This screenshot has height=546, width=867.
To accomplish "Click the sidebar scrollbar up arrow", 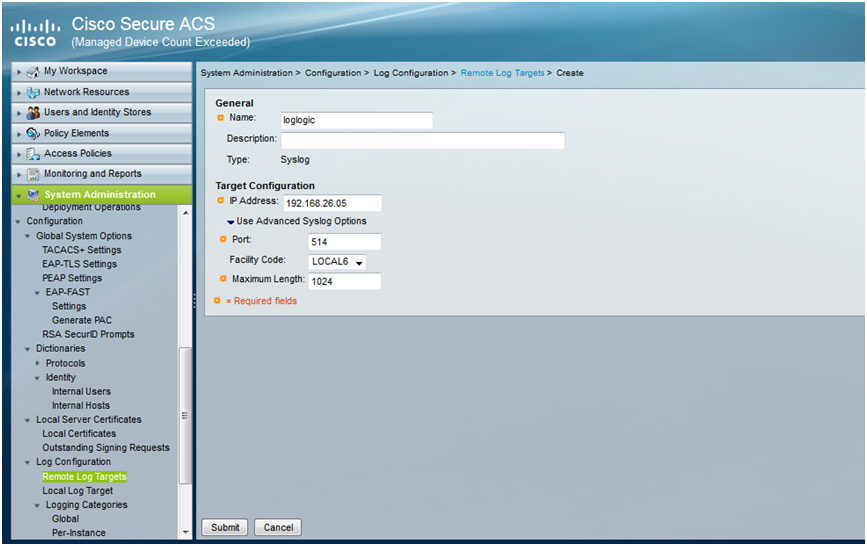I will pos(186,213).
